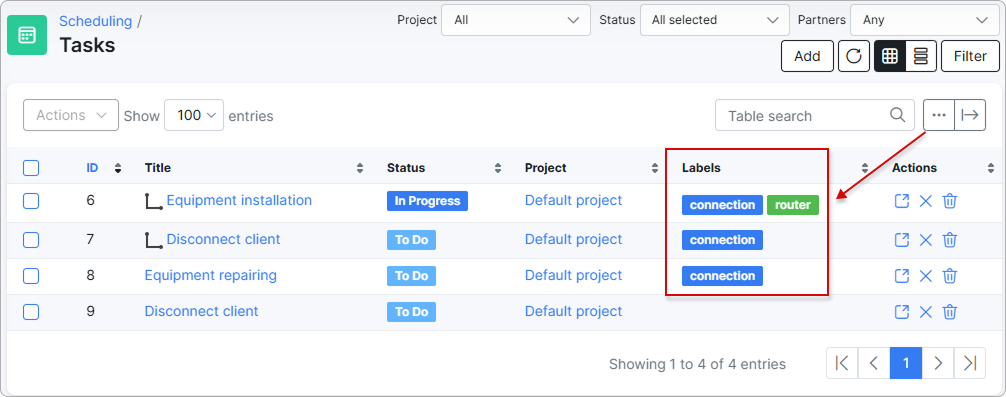The width and height of the screenshot is (1006, 397).
Task: Delete task 9 using the trash icon
Action: 950,312
